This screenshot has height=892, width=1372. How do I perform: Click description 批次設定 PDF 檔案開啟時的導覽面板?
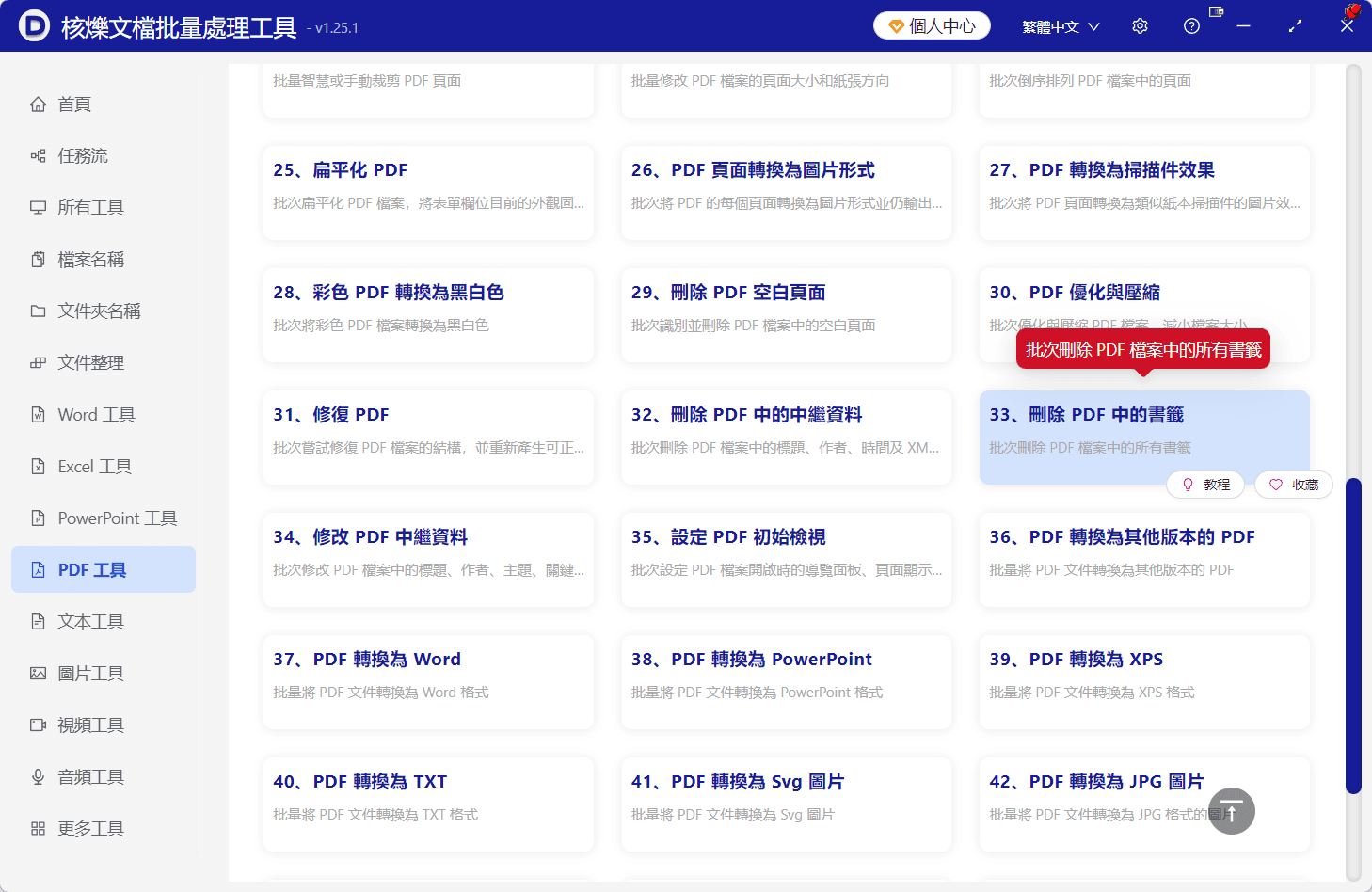pyautogui.click(x=787, y=570)
